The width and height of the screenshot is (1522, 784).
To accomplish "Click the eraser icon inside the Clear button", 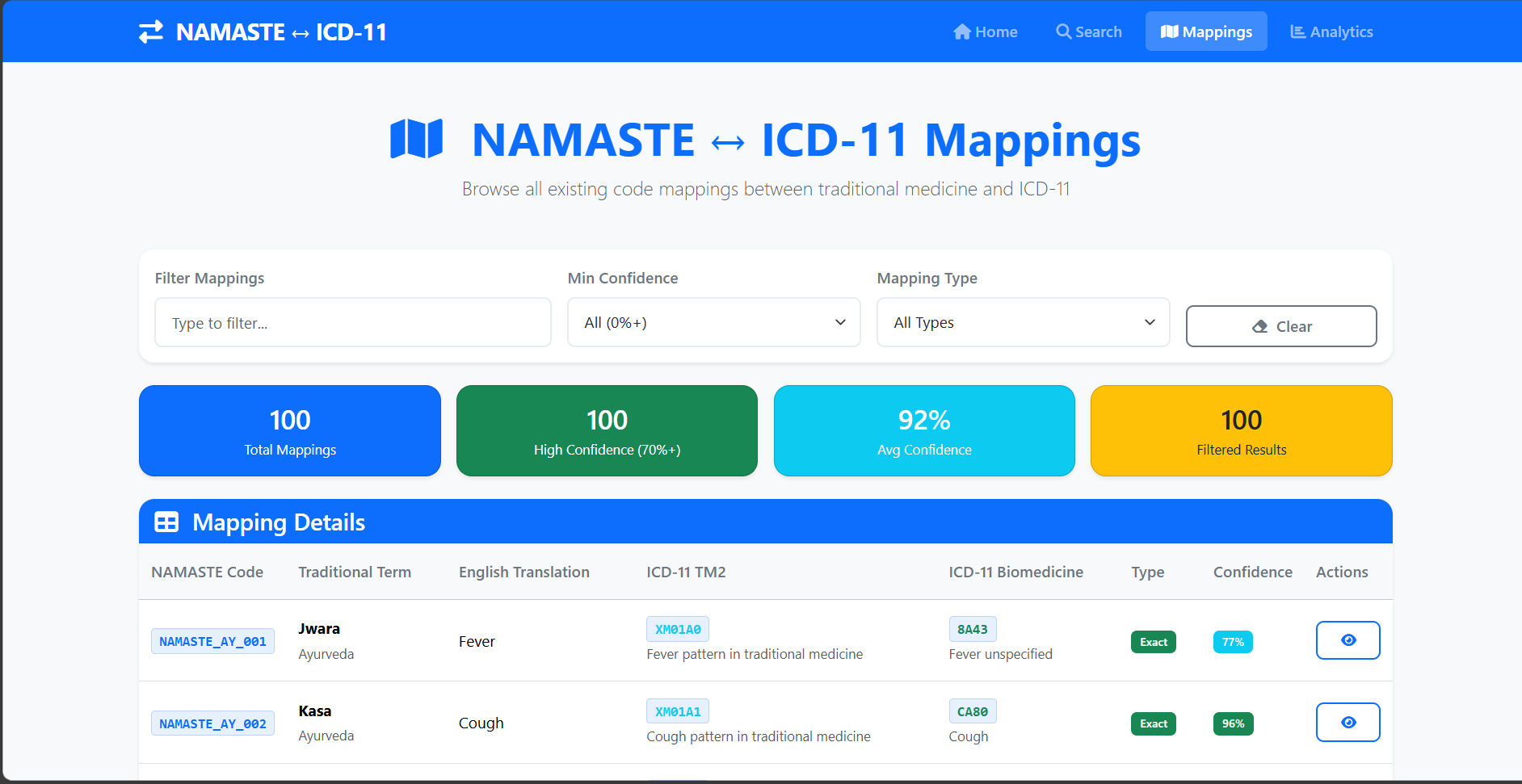I will tap(1260, 326).
